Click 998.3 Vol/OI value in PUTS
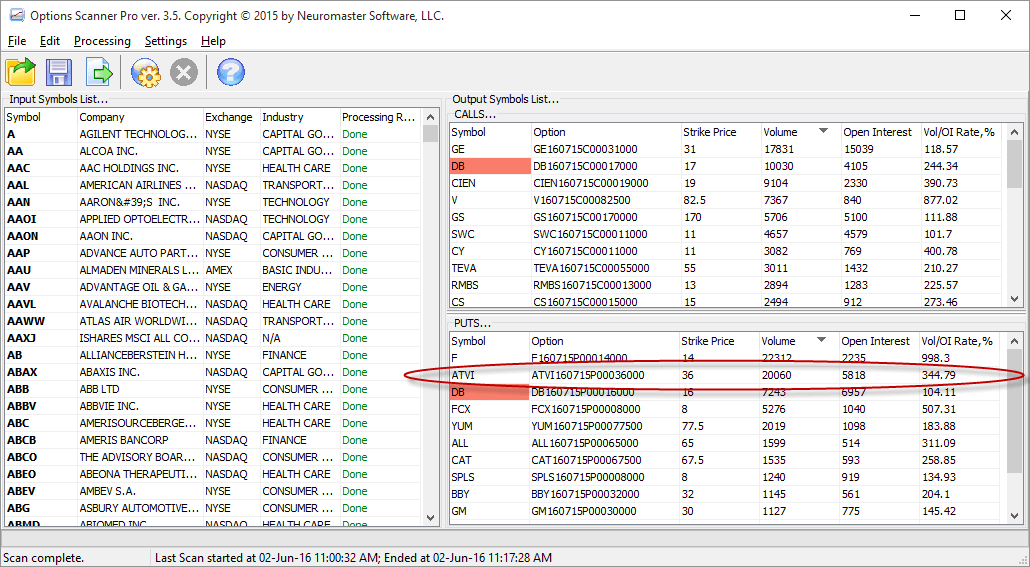Viewport: 1030px width, 567px height. 935,358
